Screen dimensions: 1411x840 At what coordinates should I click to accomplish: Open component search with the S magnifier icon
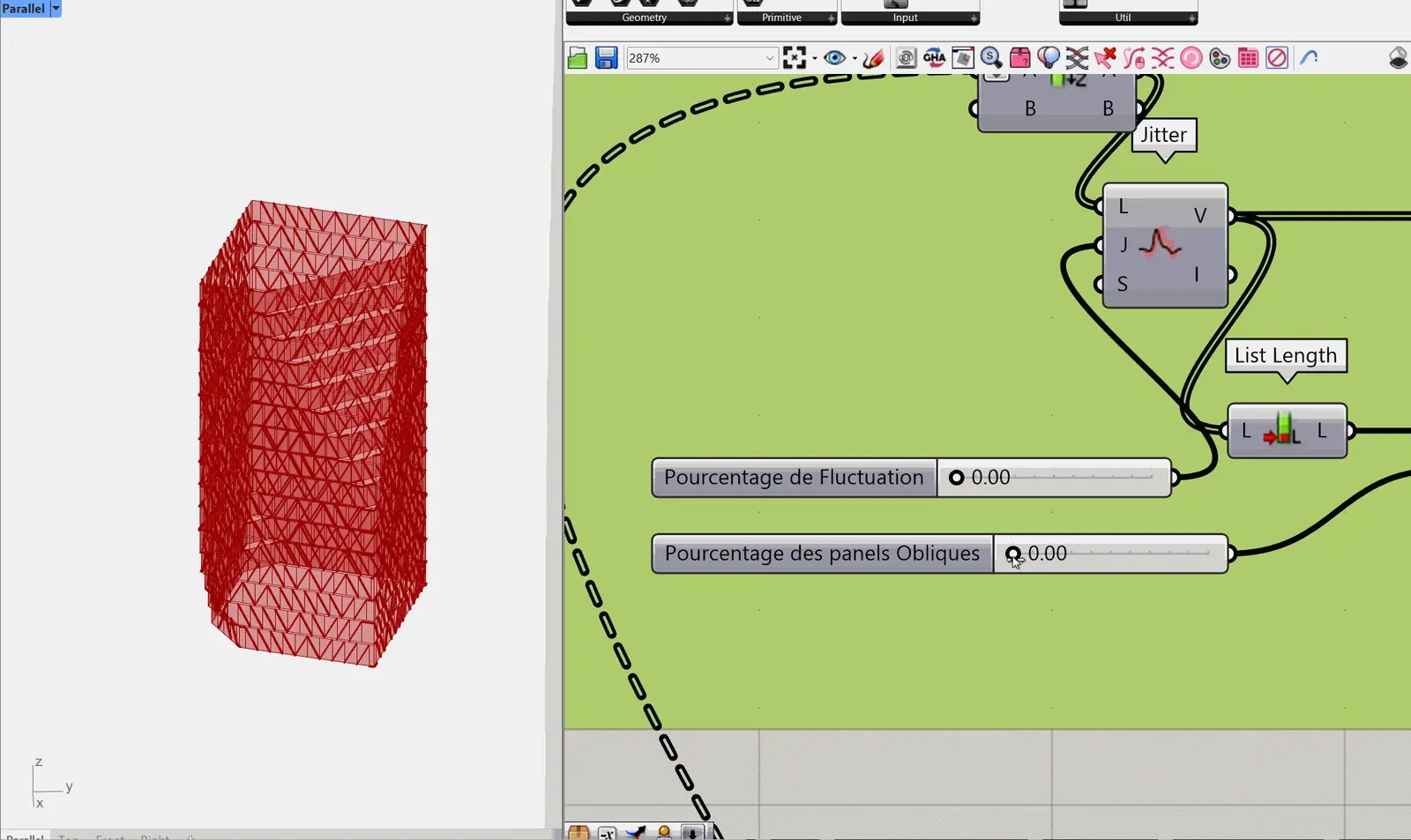(x=991, y=57)
